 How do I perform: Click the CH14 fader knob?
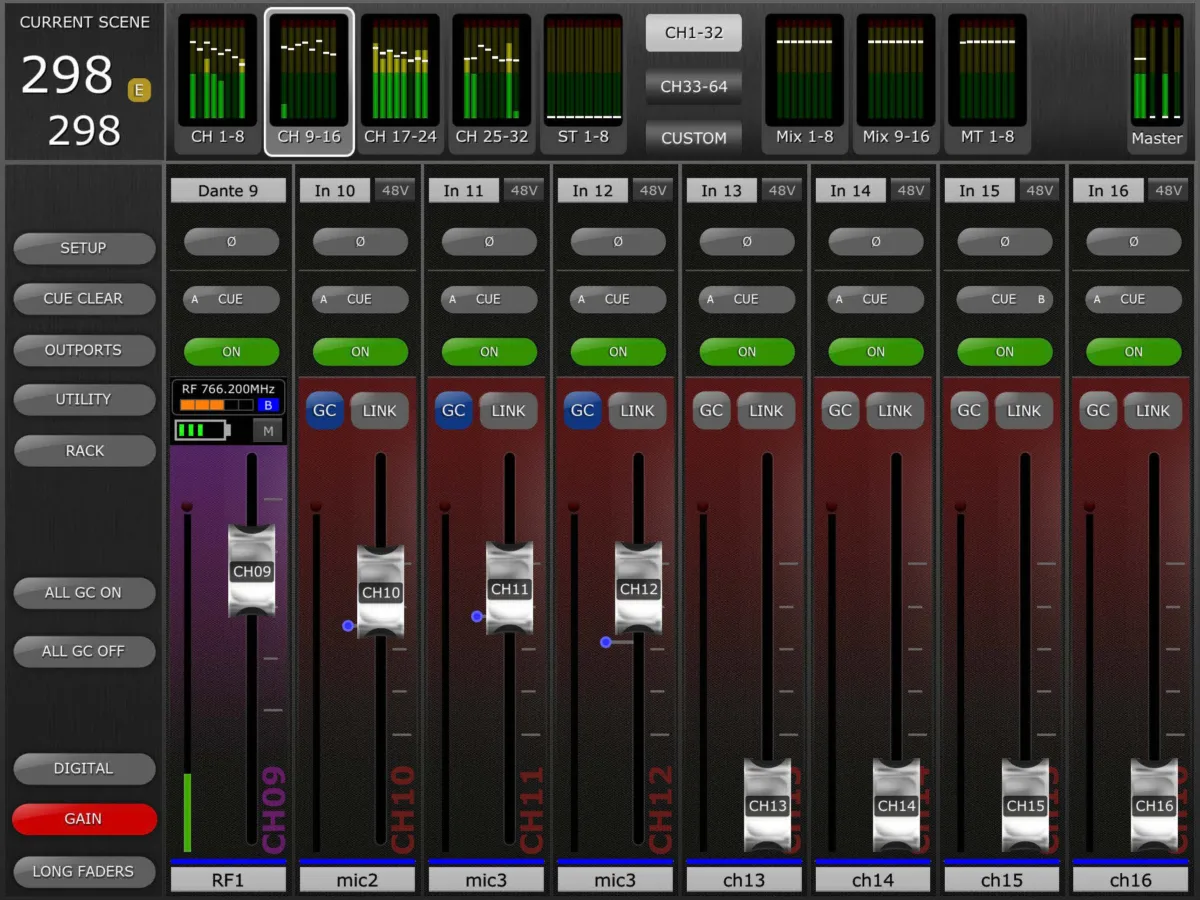[896, 805]
